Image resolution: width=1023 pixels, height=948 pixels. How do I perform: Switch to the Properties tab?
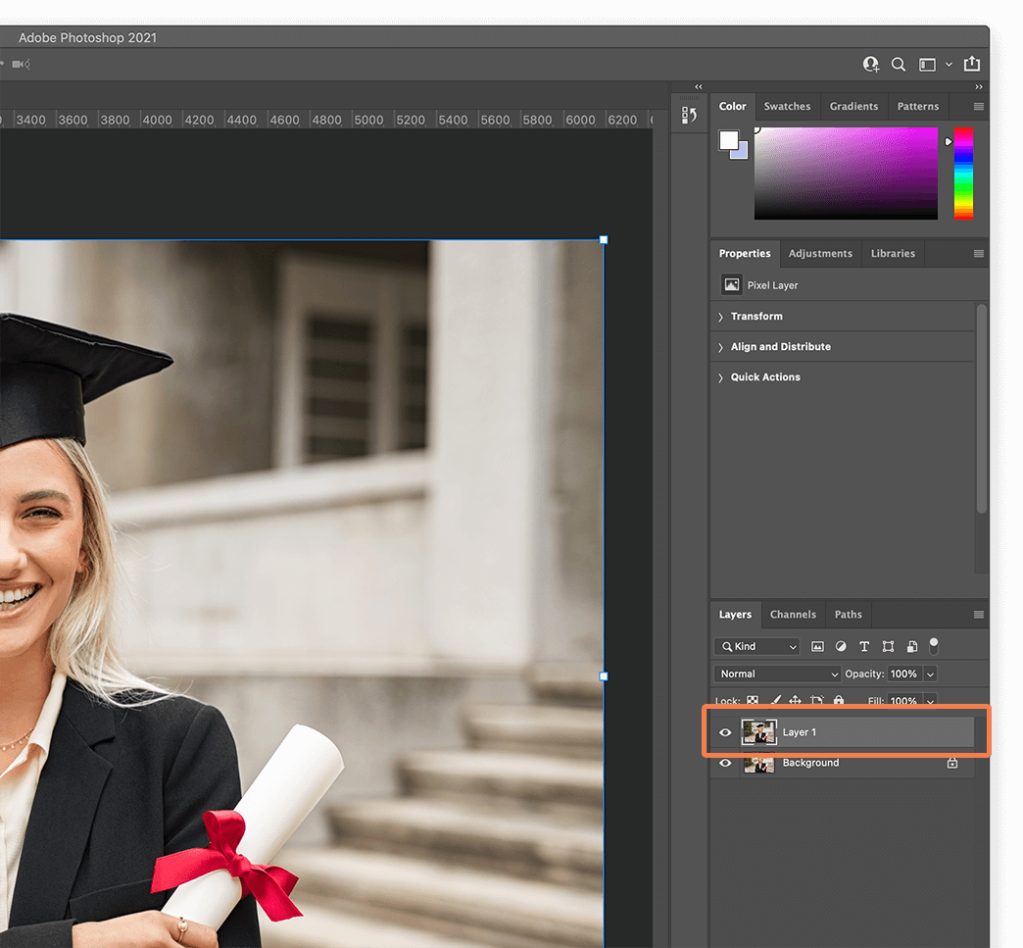(x=744, y=253)
